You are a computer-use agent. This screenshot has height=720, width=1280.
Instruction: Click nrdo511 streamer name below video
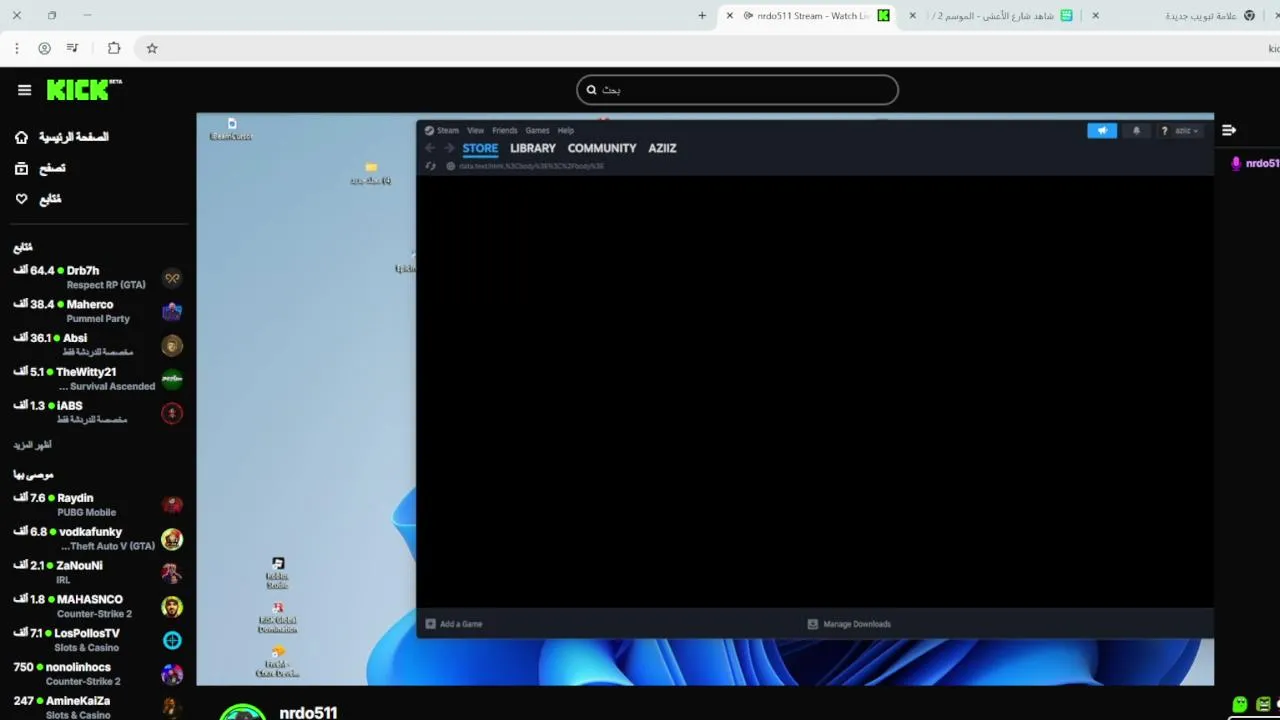point(308,712)
